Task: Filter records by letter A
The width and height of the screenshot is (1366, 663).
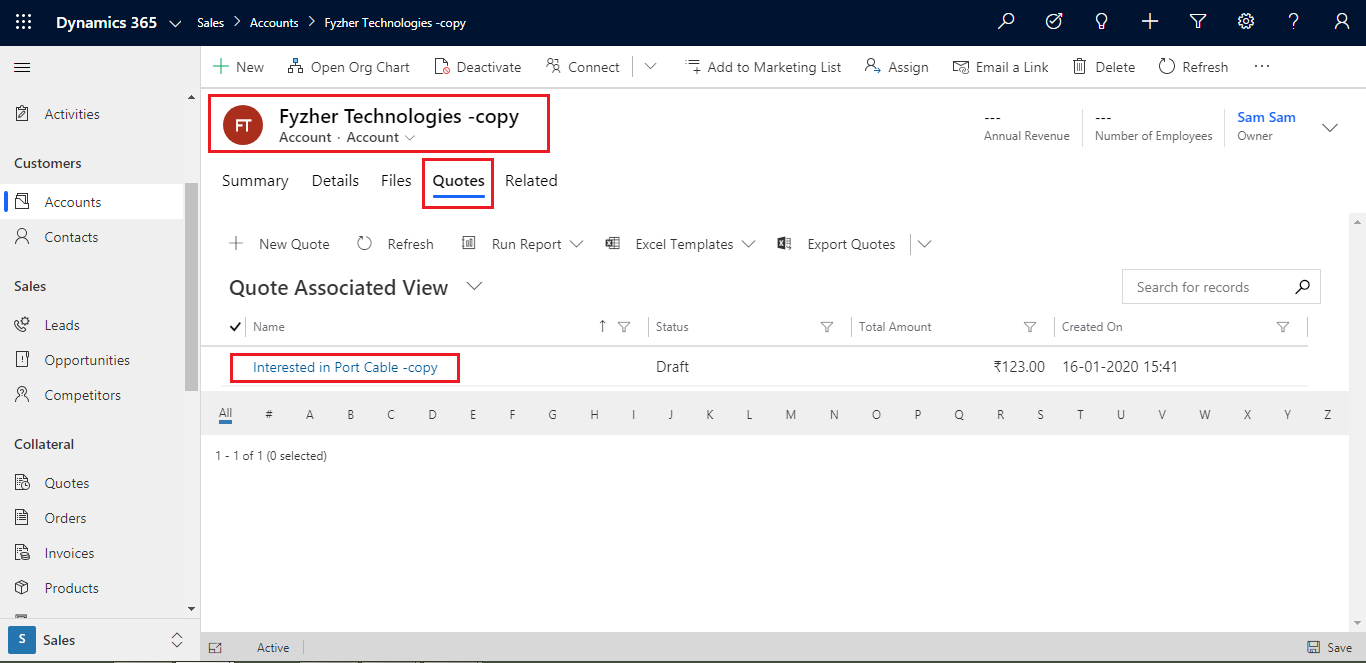Action: (x=310, y=415)
